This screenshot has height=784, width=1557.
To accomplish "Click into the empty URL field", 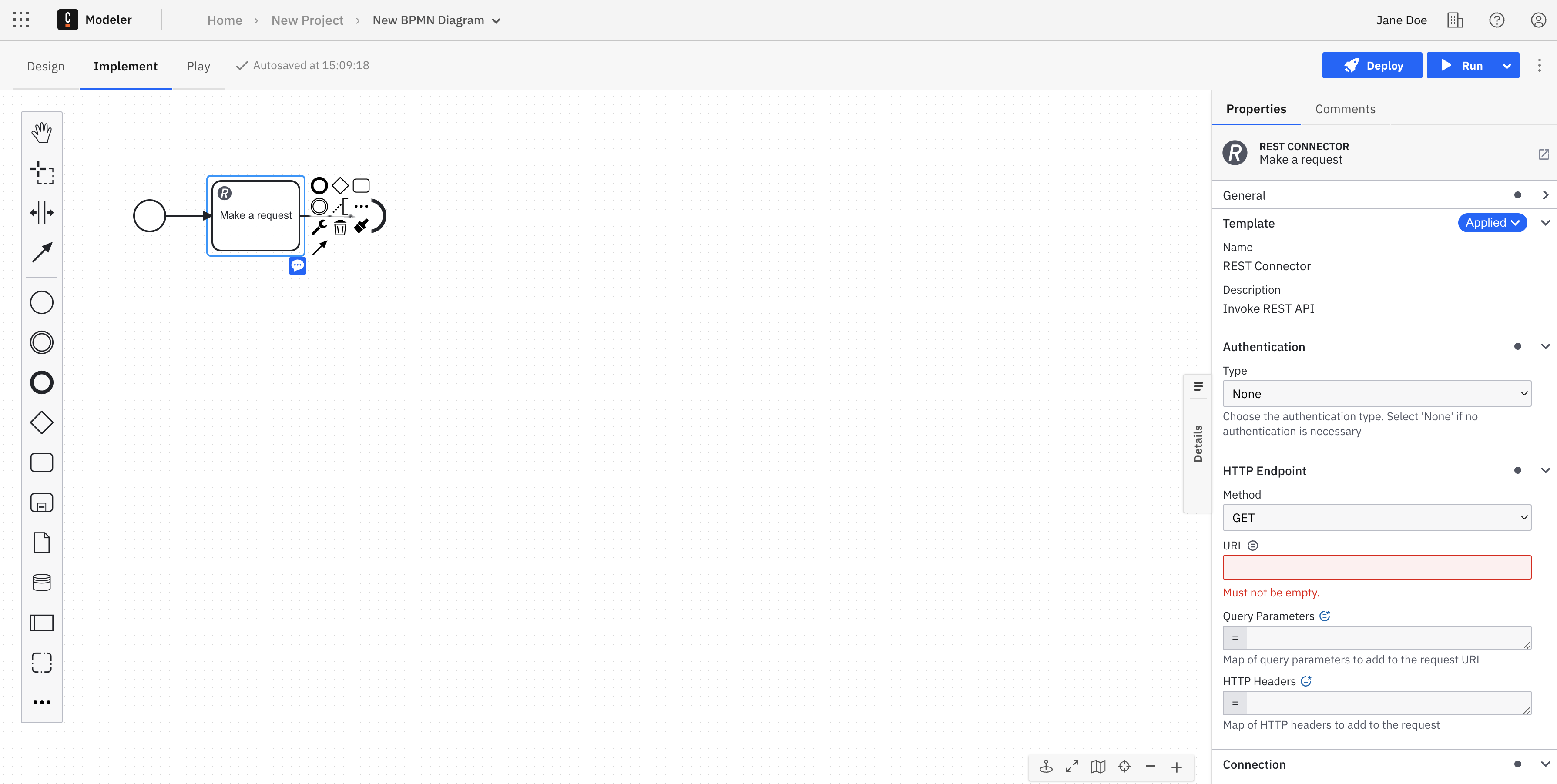I will [1376, 567].
